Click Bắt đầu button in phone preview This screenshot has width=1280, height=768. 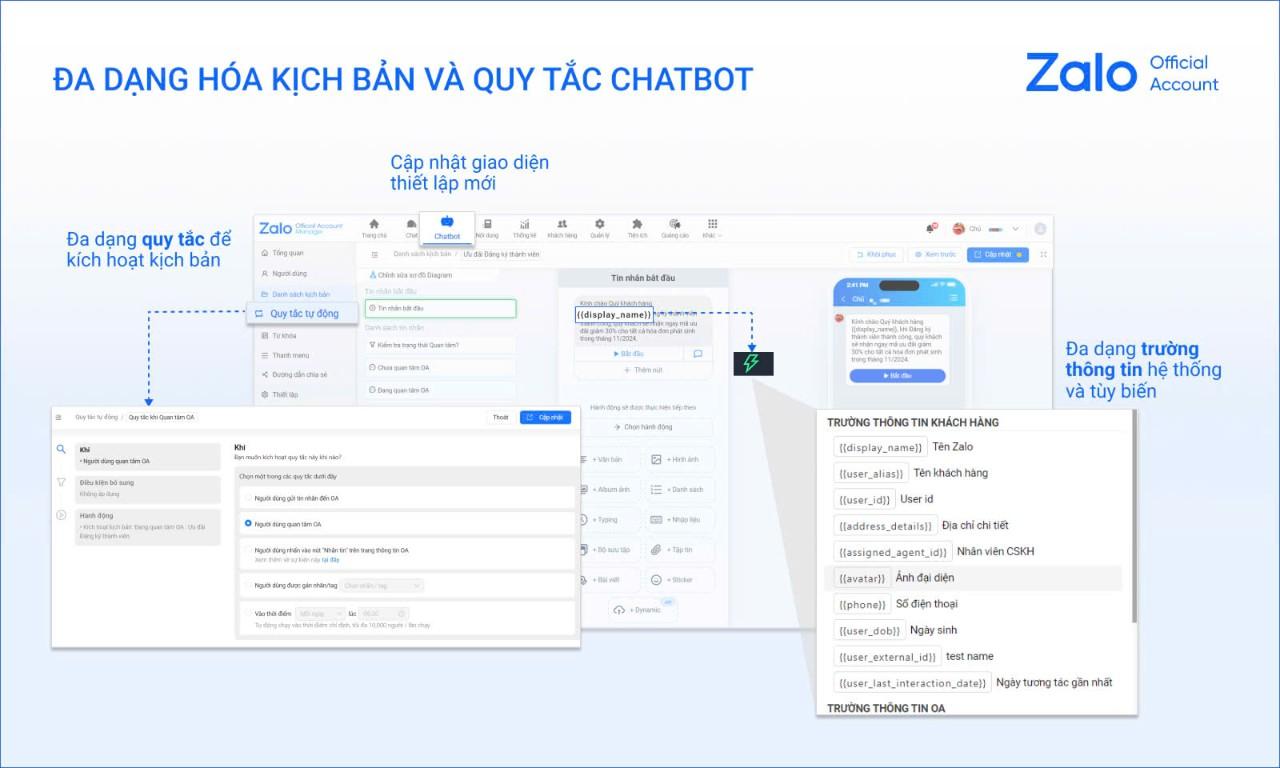(x=897, y=376)
